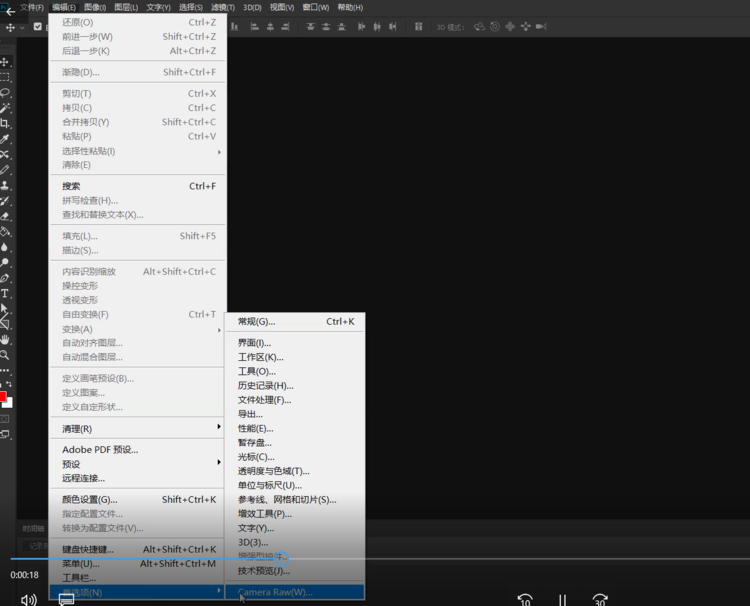The width and height of the screenshot is (750, 606).
Task: Select the Hand tool
Action: click(x=5, y=340)
